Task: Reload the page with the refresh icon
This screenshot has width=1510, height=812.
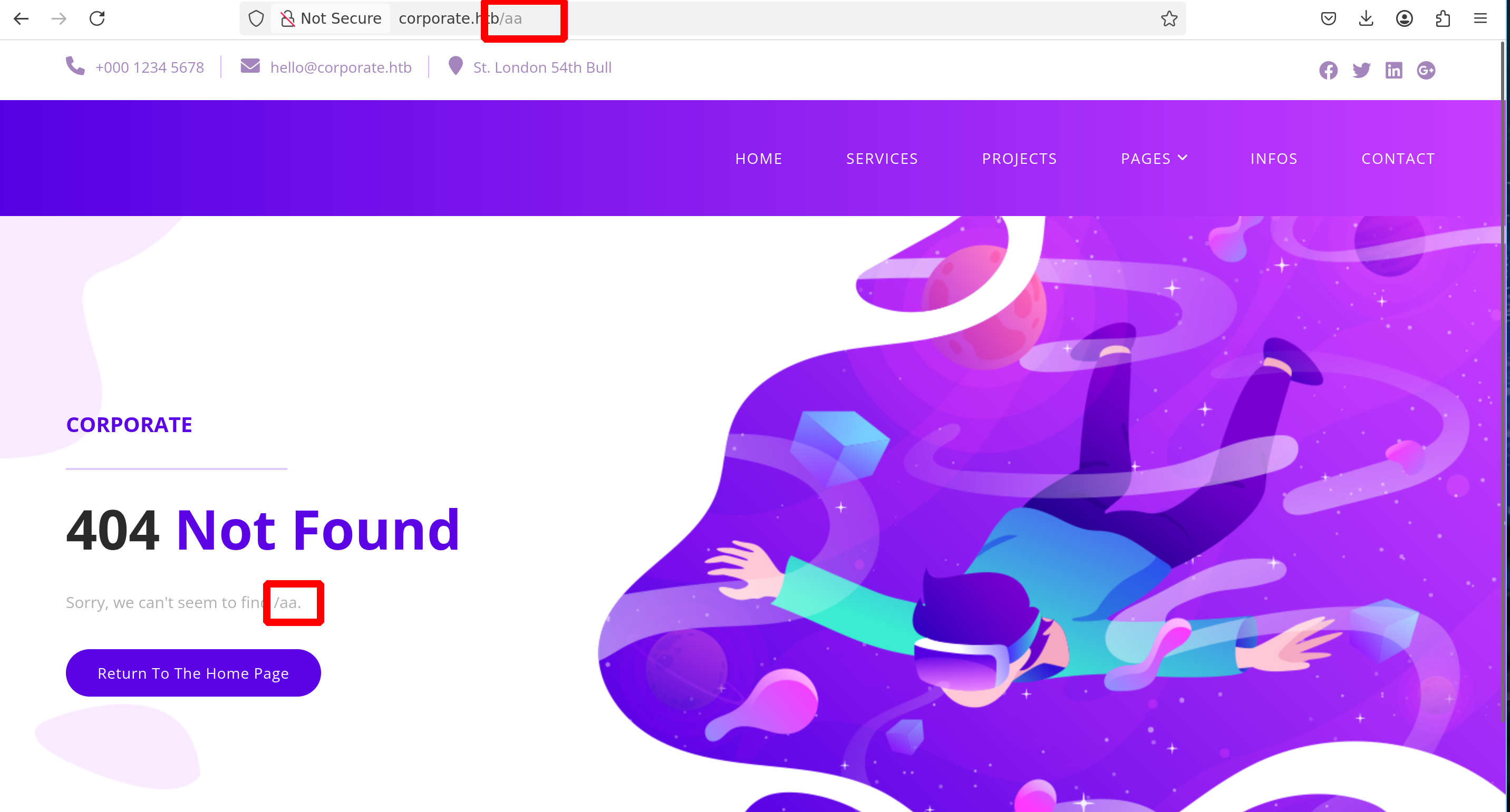Action: tap(96, 19)
